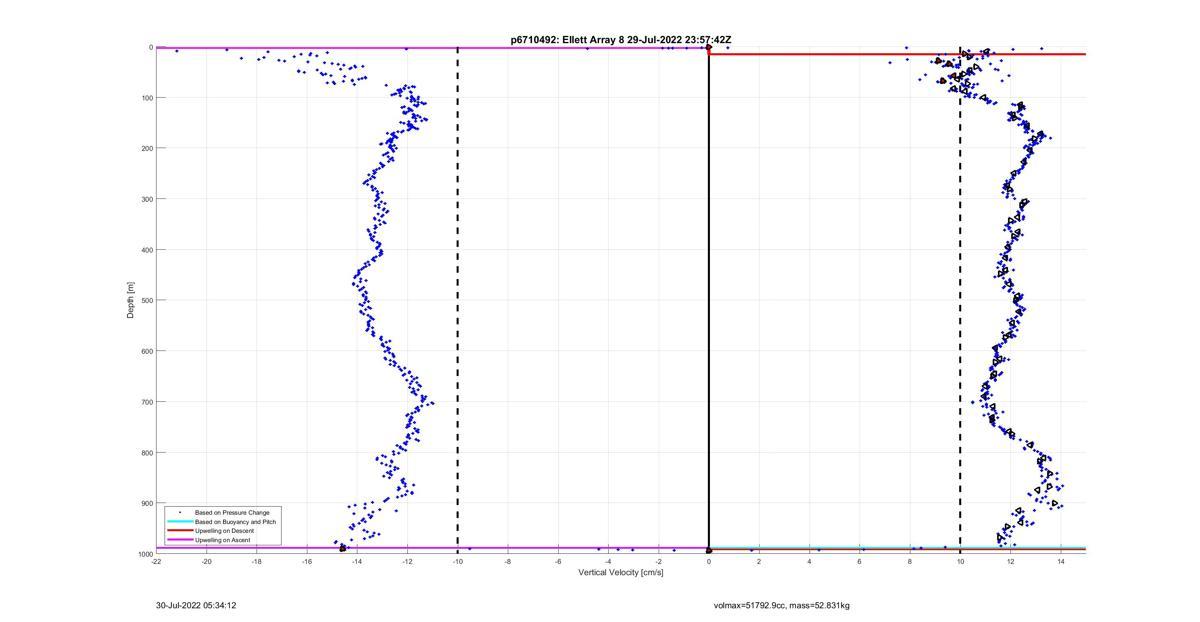The image size is (1200, 622).
Task: Click the x-axis tick label '14'
Action: (x=1060, y=561)
